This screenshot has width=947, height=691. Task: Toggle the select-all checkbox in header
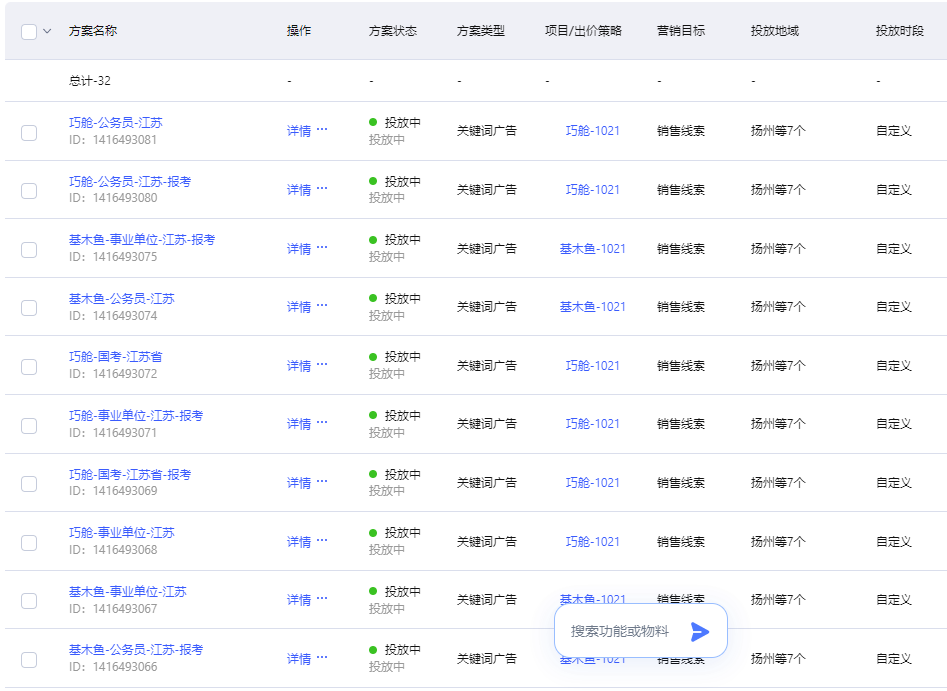29,31
